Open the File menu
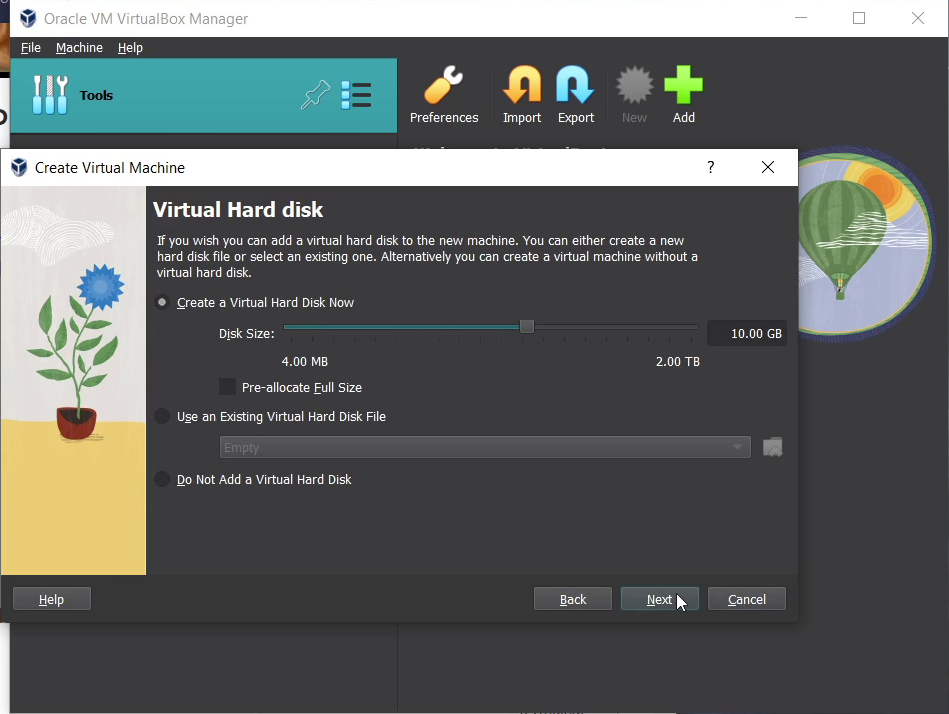This screenshot has width=949, height=714. [x=31, y=48]
